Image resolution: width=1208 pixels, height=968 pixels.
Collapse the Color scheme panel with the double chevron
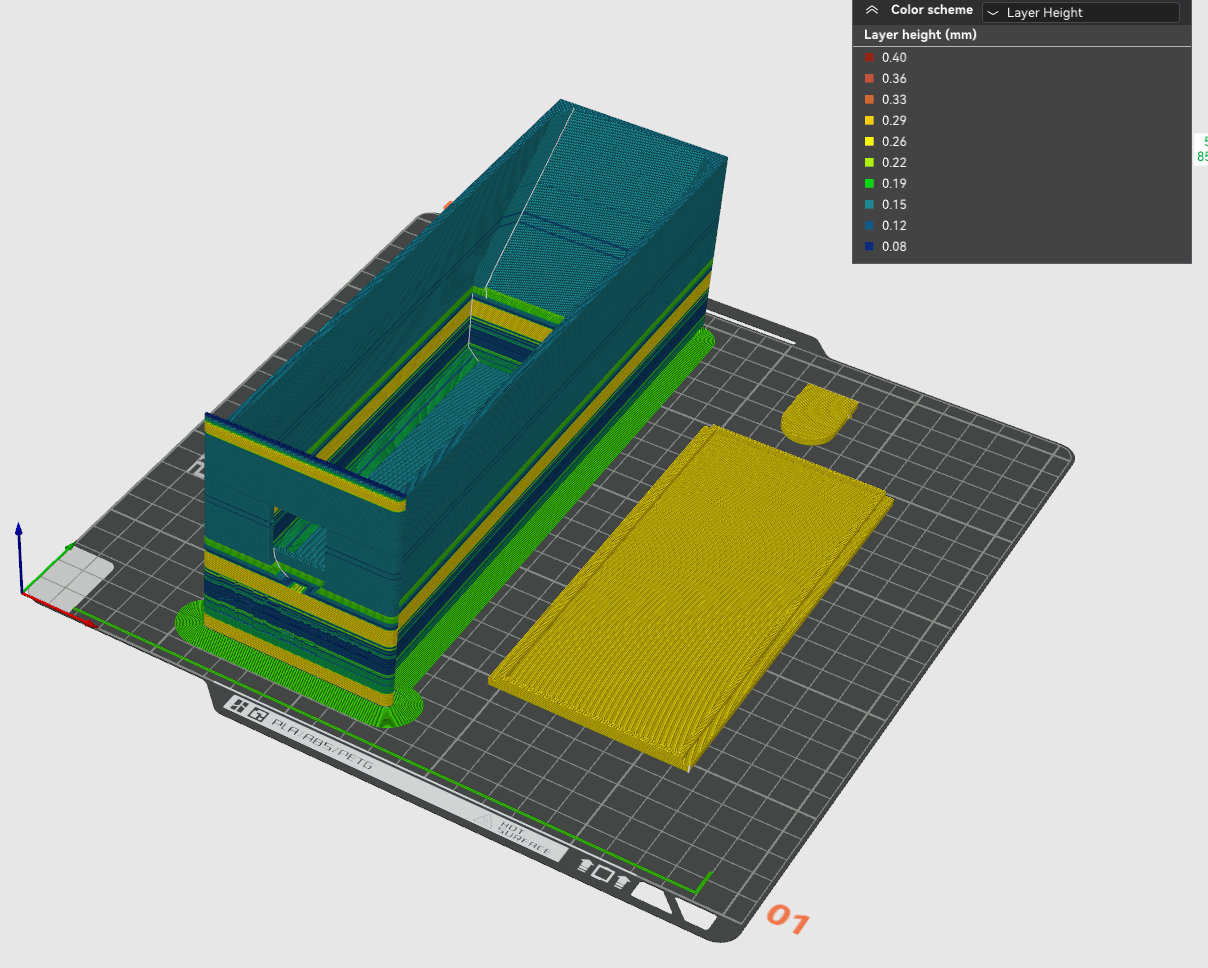872,10
